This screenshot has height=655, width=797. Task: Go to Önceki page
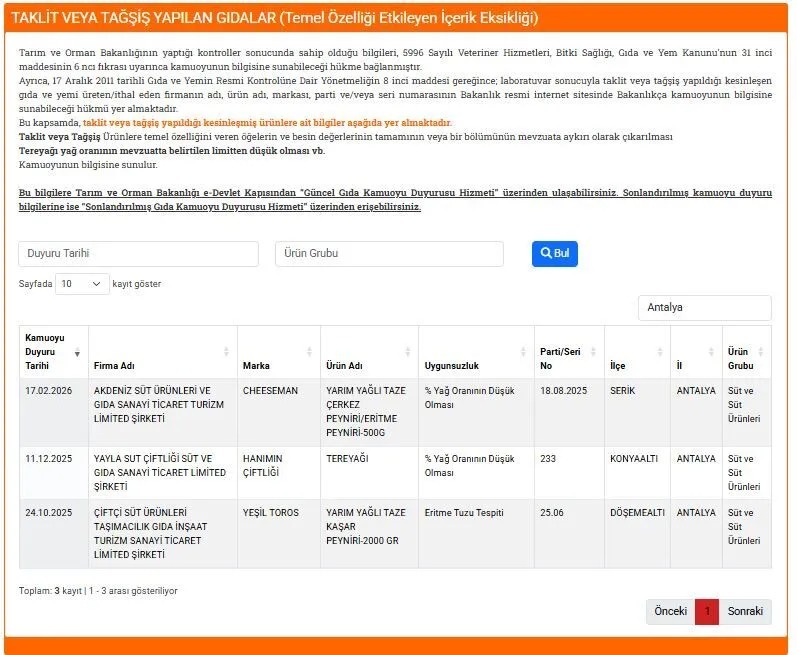pos(670,612)
